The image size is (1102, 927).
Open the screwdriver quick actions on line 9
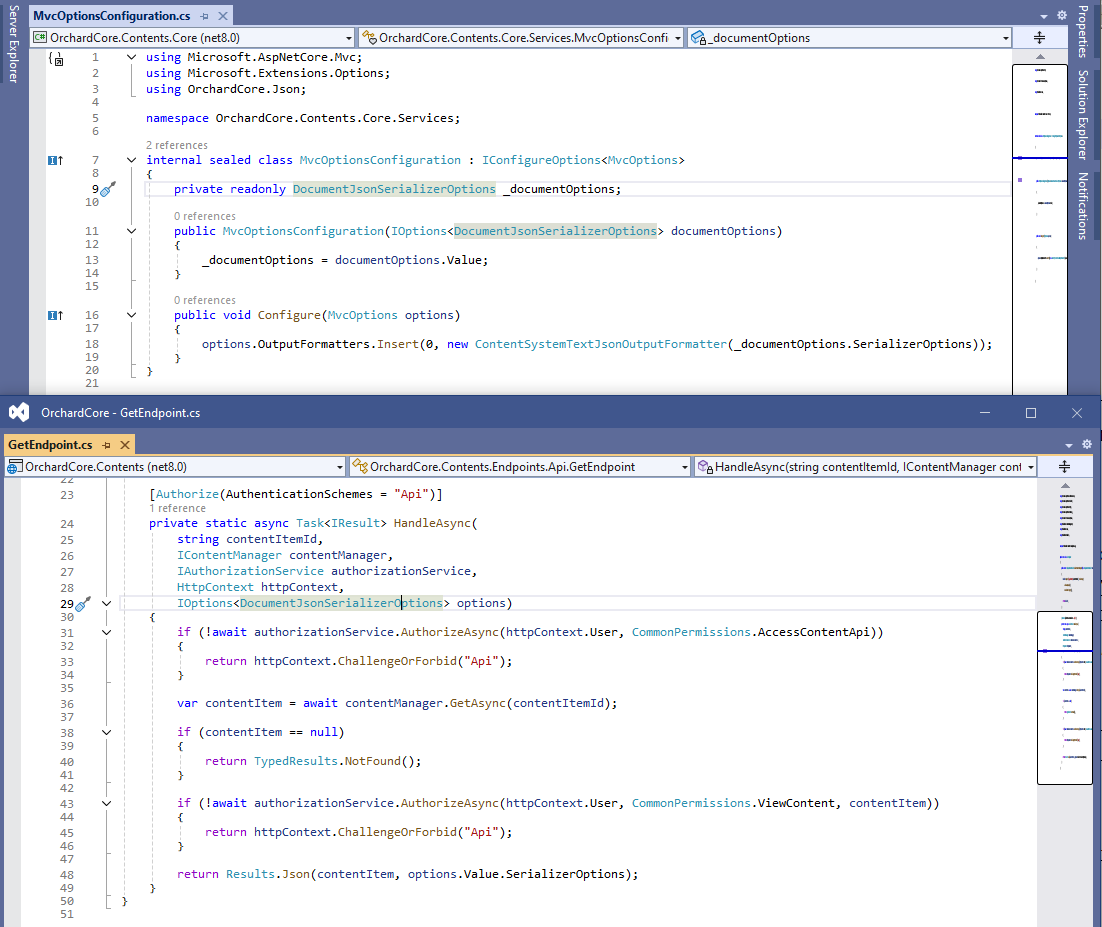click(108, 189)
